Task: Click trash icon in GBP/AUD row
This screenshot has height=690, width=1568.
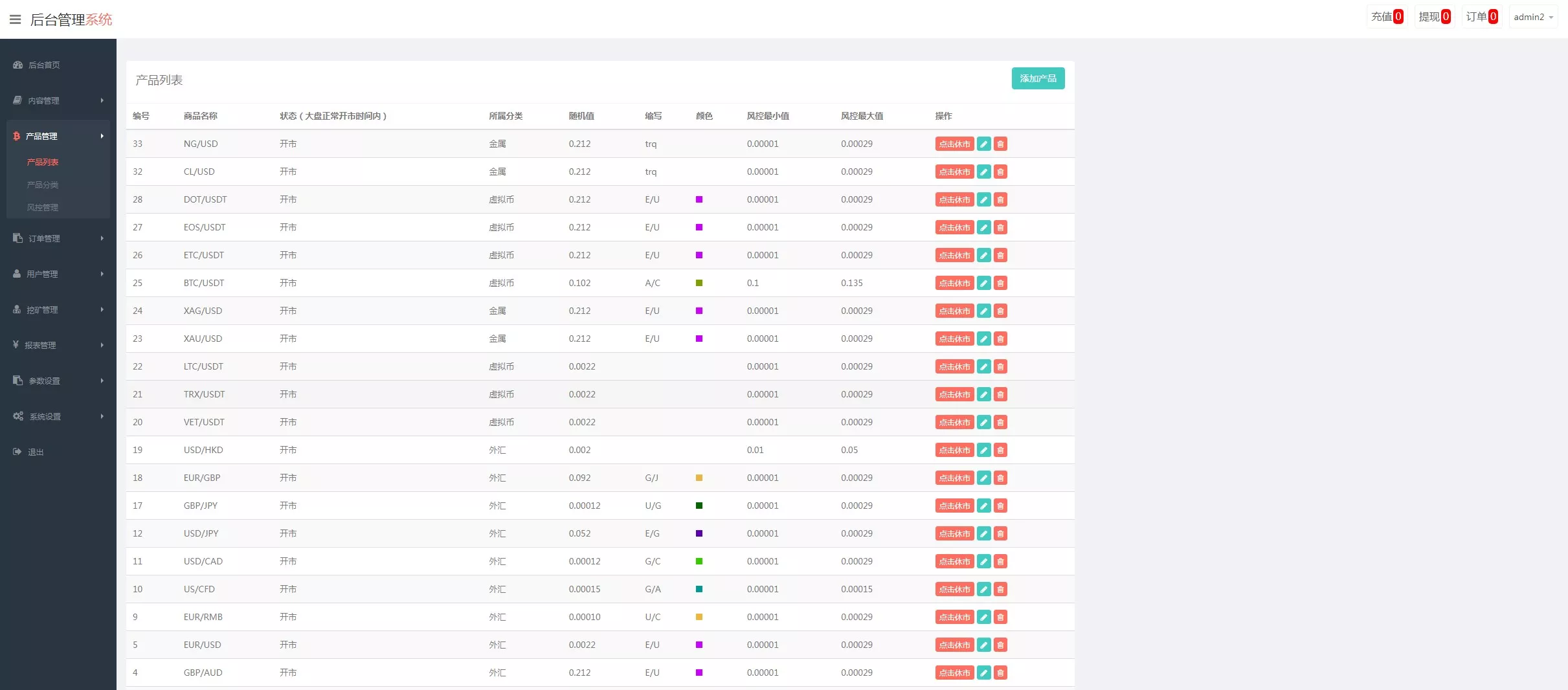Action: tap(1000, 673)
